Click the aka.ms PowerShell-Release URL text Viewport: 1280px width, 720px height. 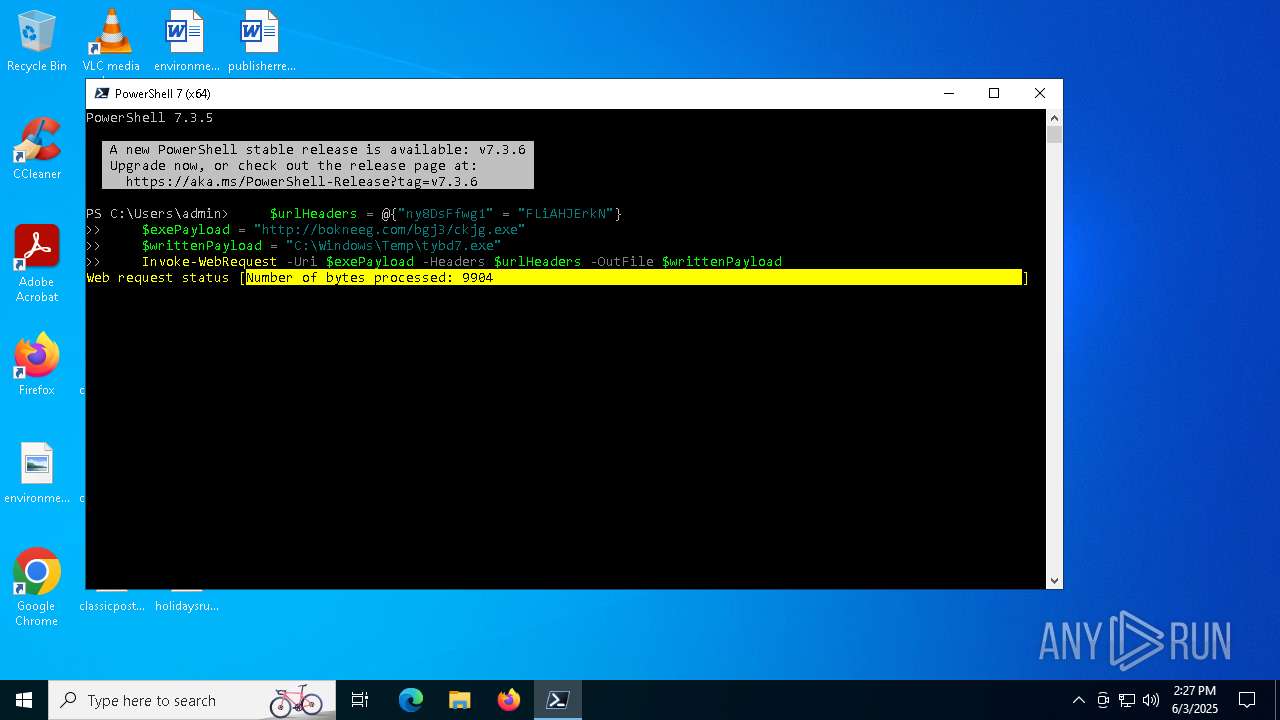tap(302, 182)
